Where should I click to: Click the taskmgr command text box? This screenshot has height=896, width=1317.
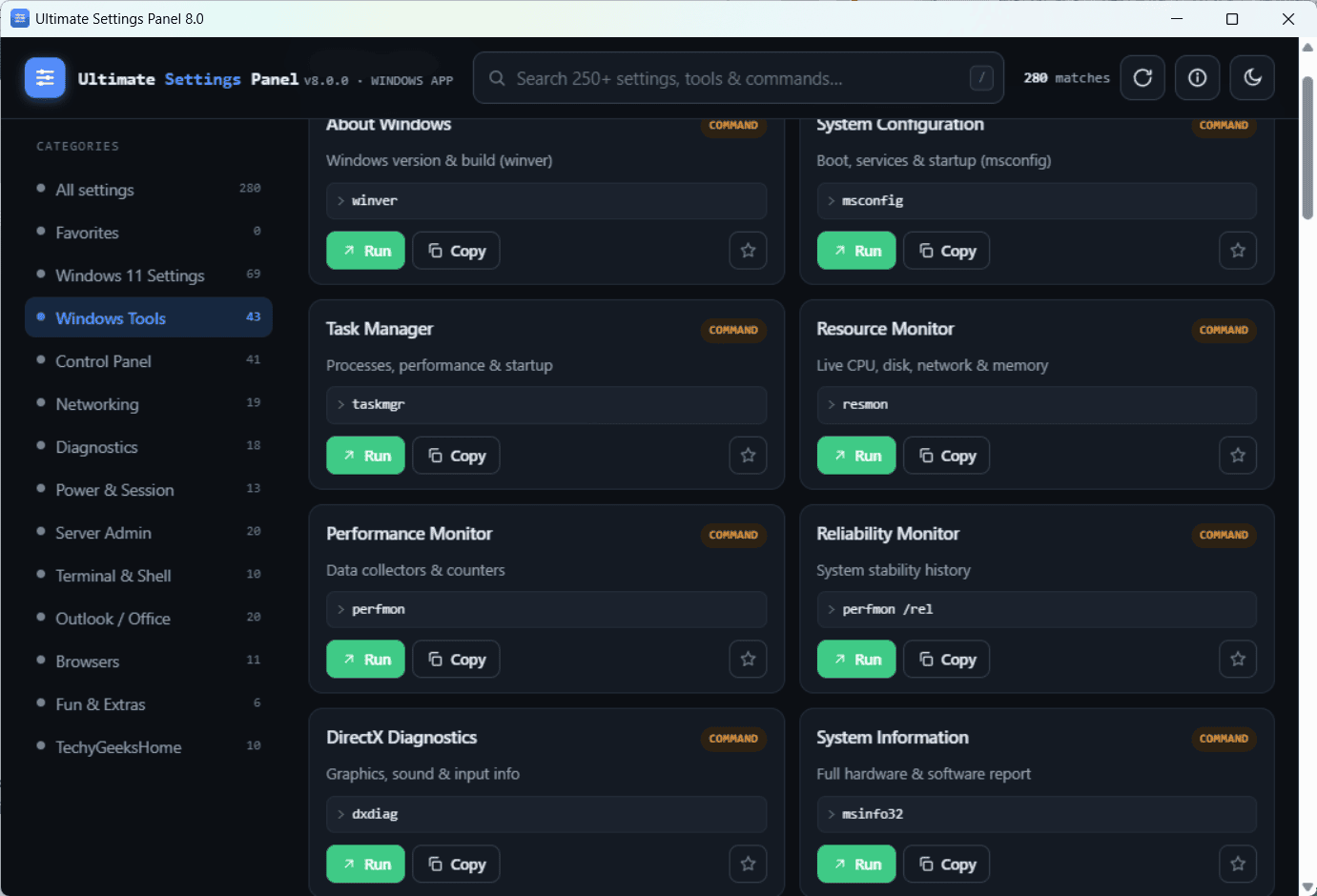point(546,405)
